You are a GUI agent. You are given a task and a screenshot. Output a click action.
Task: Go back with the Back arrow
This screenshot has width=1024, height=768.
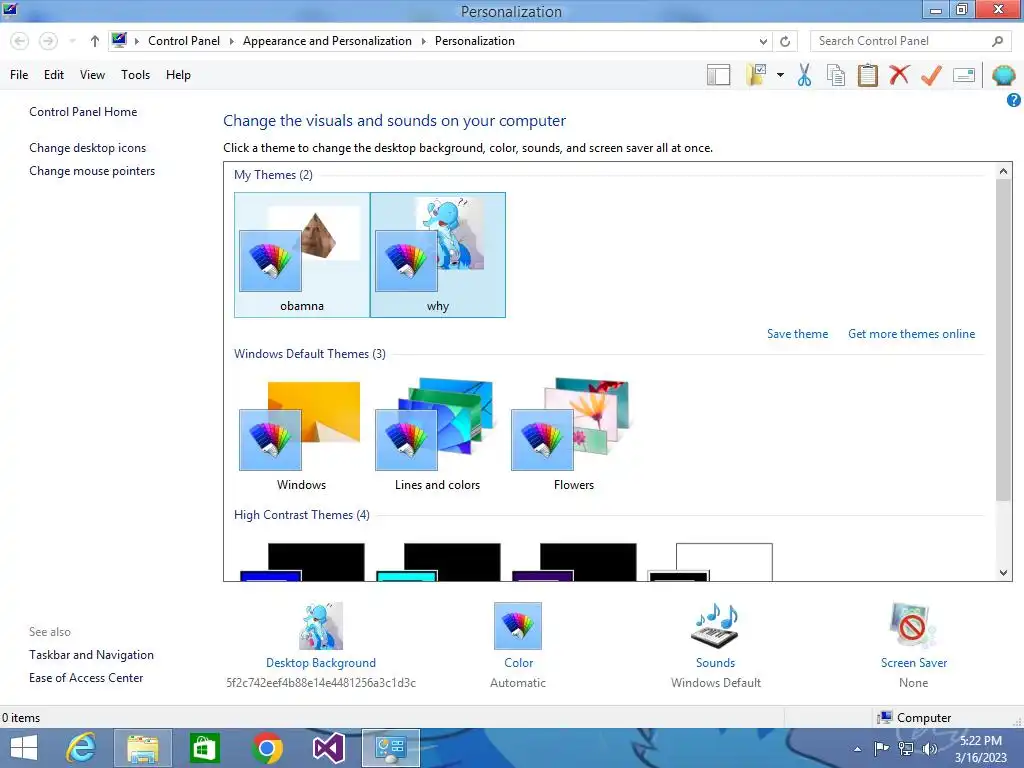20,41
